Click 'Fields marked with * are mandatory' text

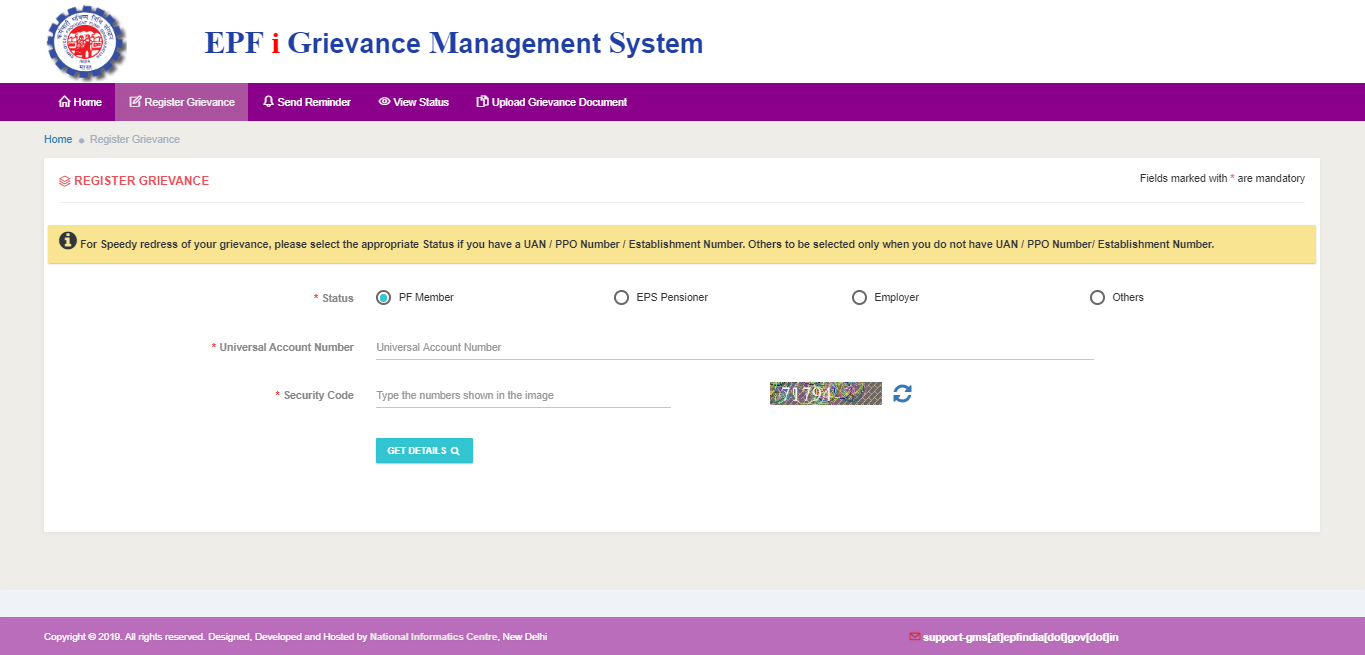(1222, 178)
